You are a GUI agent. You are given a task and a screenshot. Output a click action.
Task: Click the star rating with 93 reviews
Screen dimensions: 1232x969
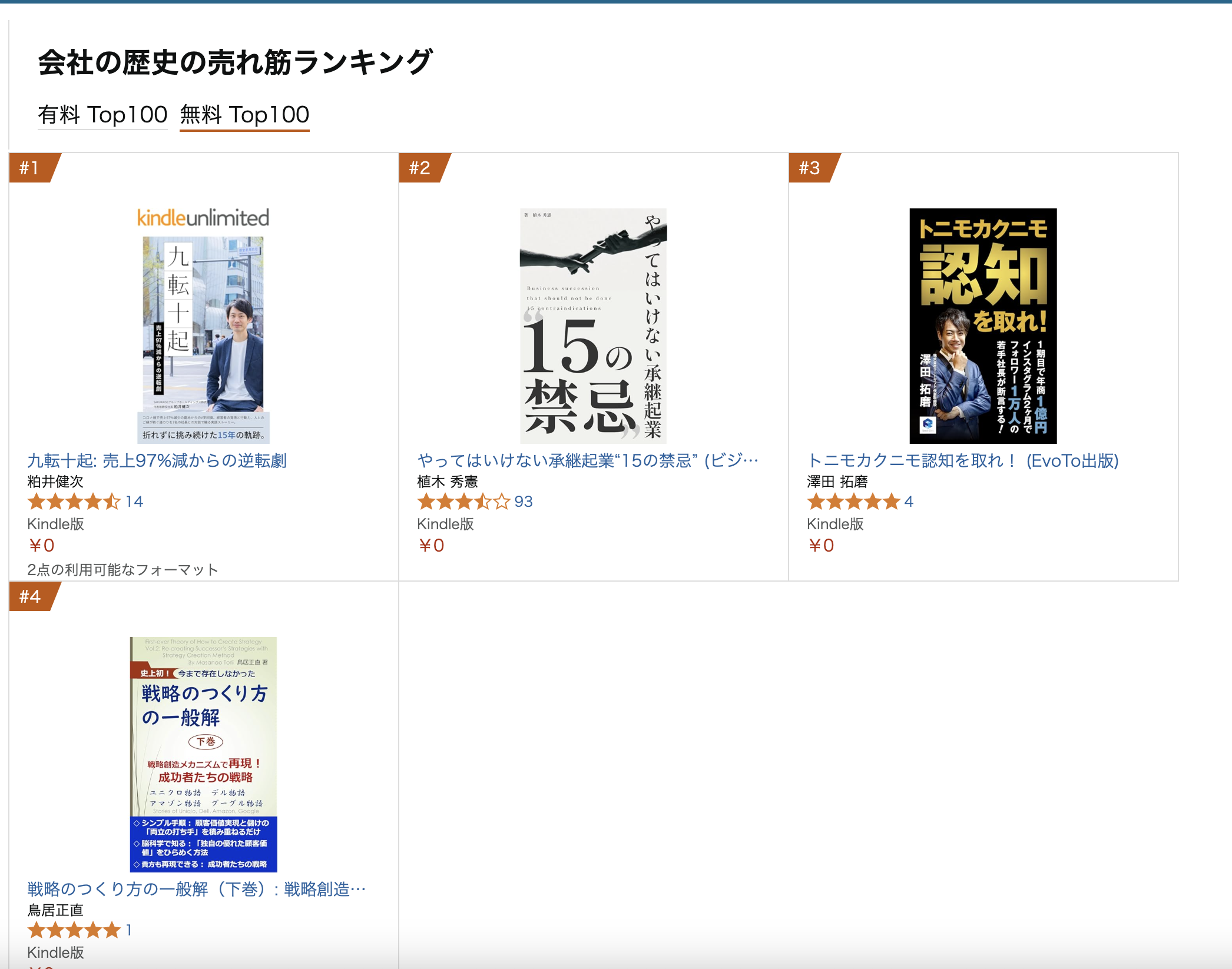[x=475, y=502]
